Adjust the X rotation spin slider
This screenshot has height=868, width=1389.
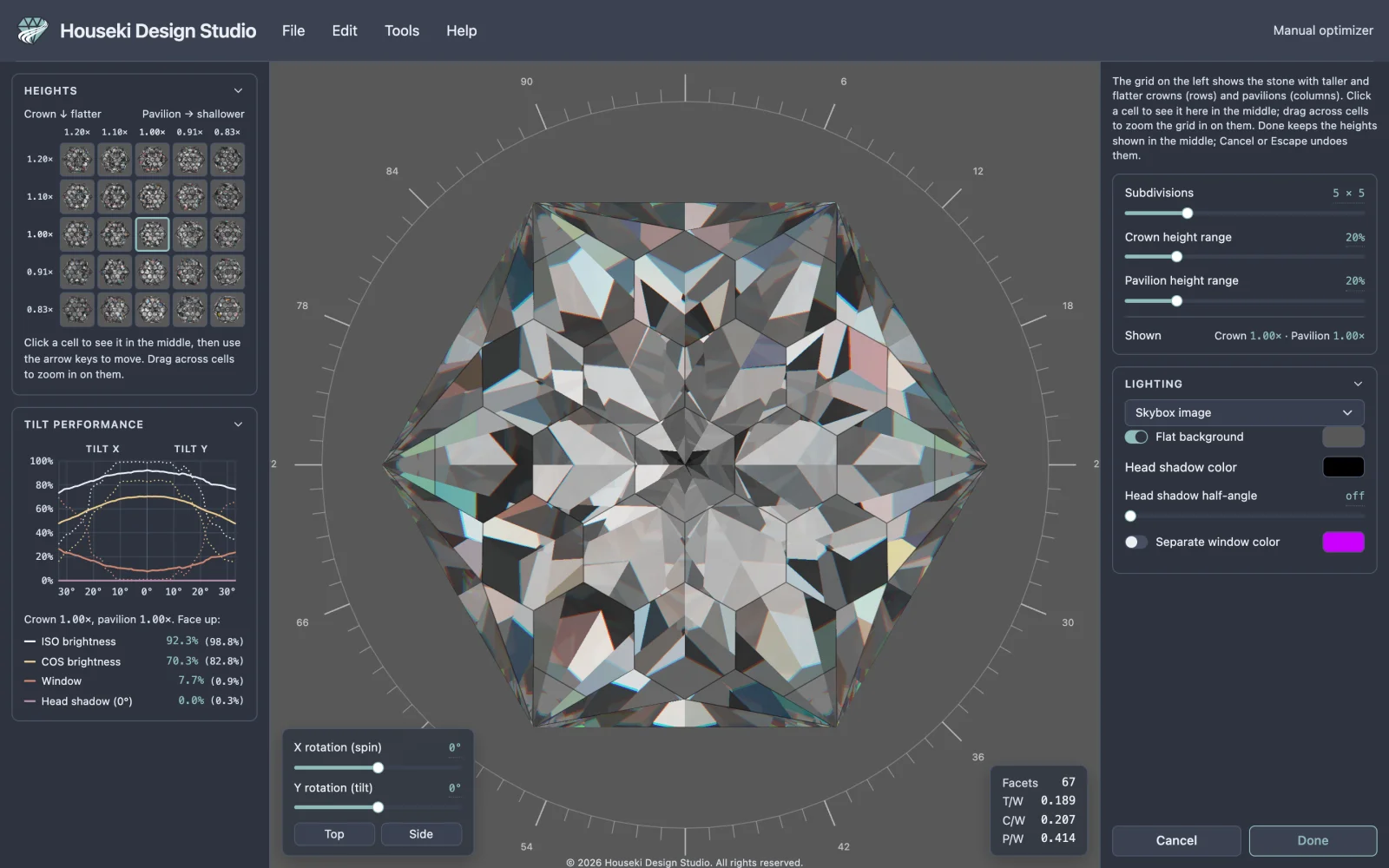pos(378,768)
